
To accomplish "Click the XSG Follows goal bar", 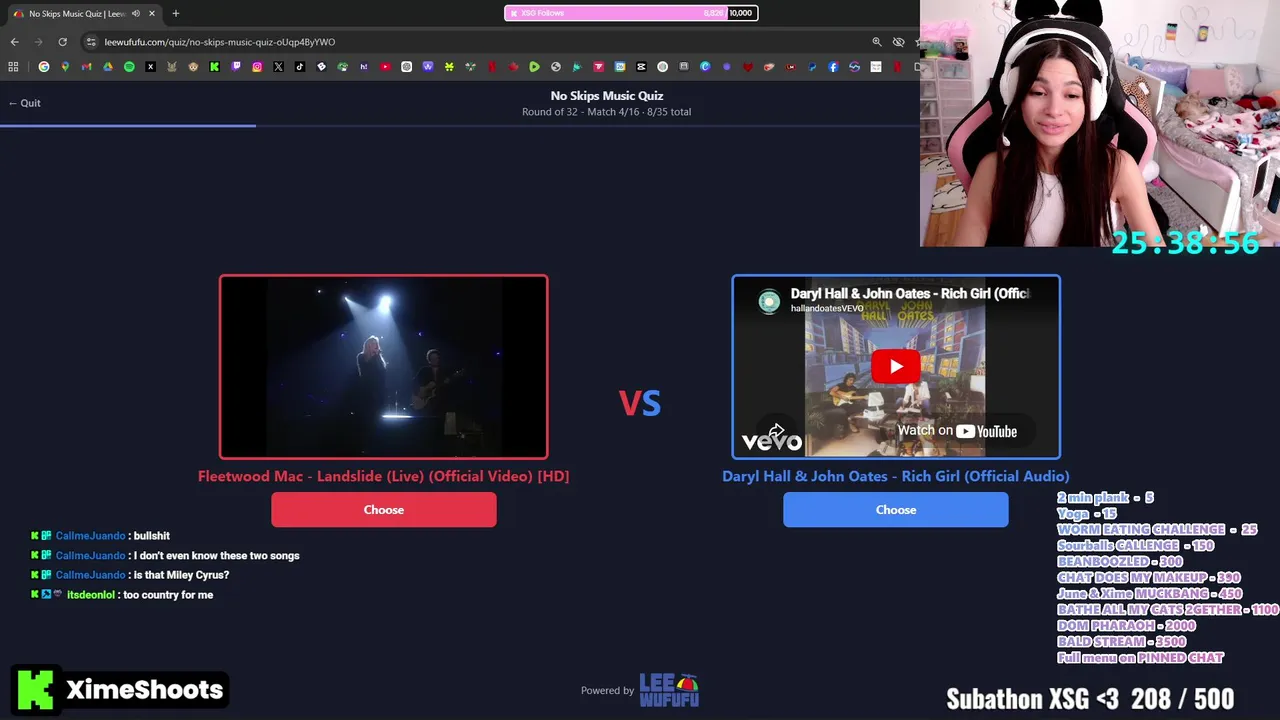I will [631, 13].
